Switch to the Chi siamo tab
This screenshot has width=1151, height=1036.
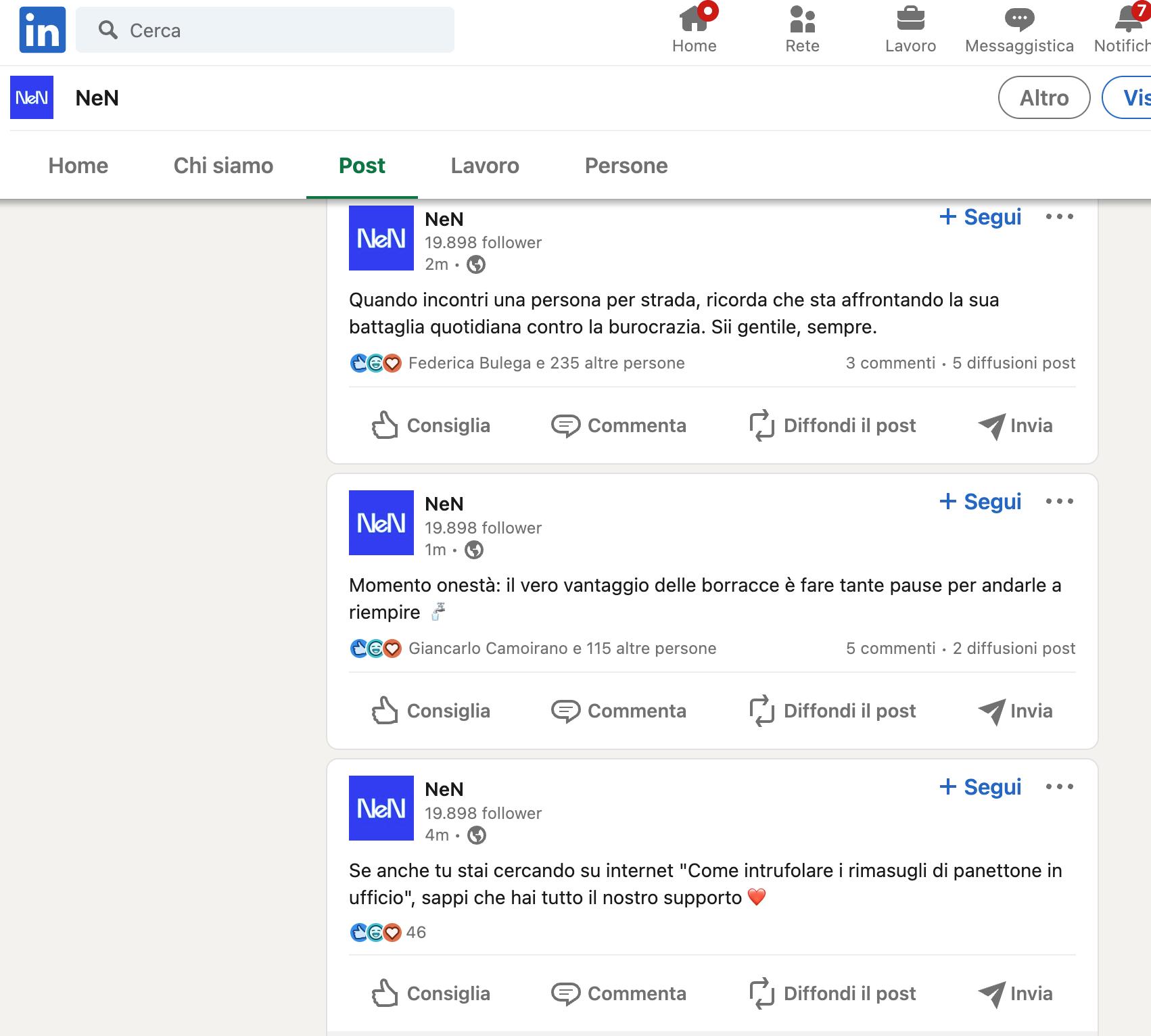[x=223, y=166]
